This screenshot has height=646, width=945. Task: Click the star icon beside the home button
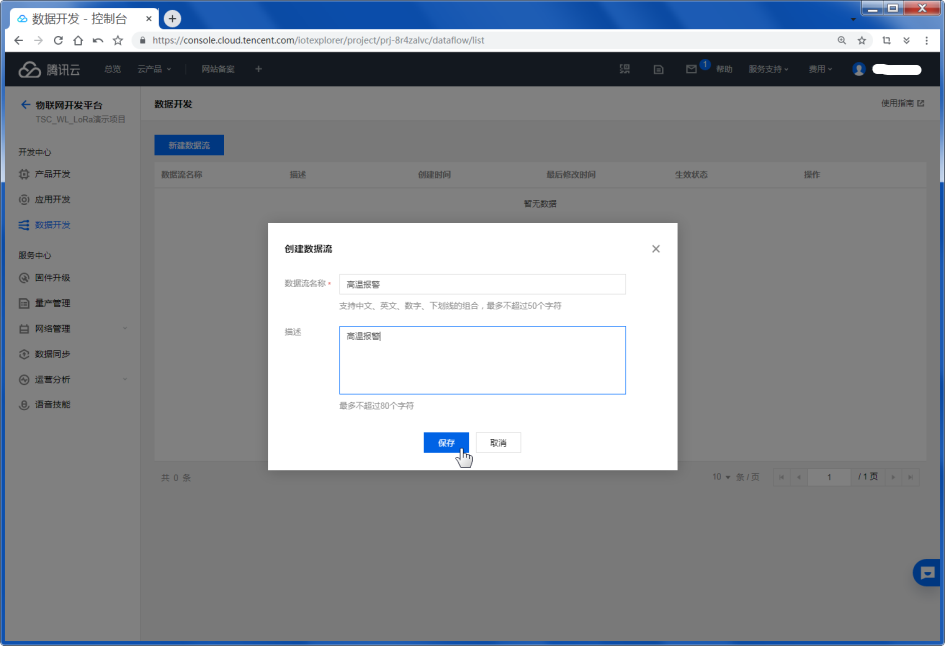pyautogui.click(x=118, y=40)
